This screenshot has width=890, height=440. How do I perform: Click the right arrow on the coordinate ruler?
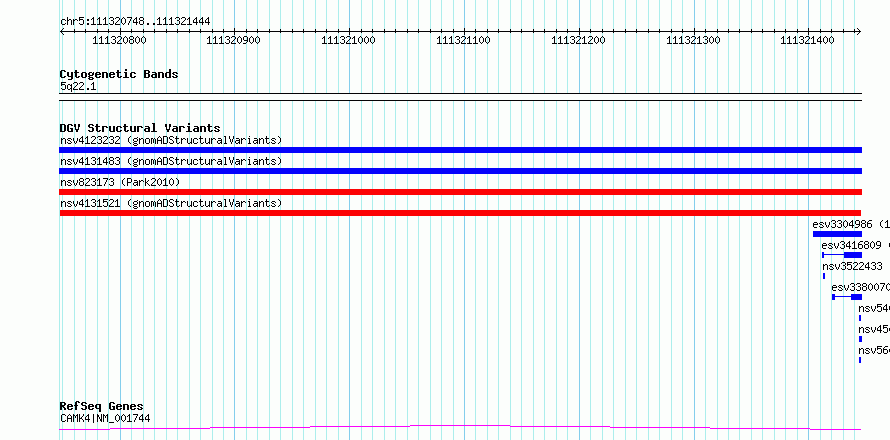(x=859, y=32)
